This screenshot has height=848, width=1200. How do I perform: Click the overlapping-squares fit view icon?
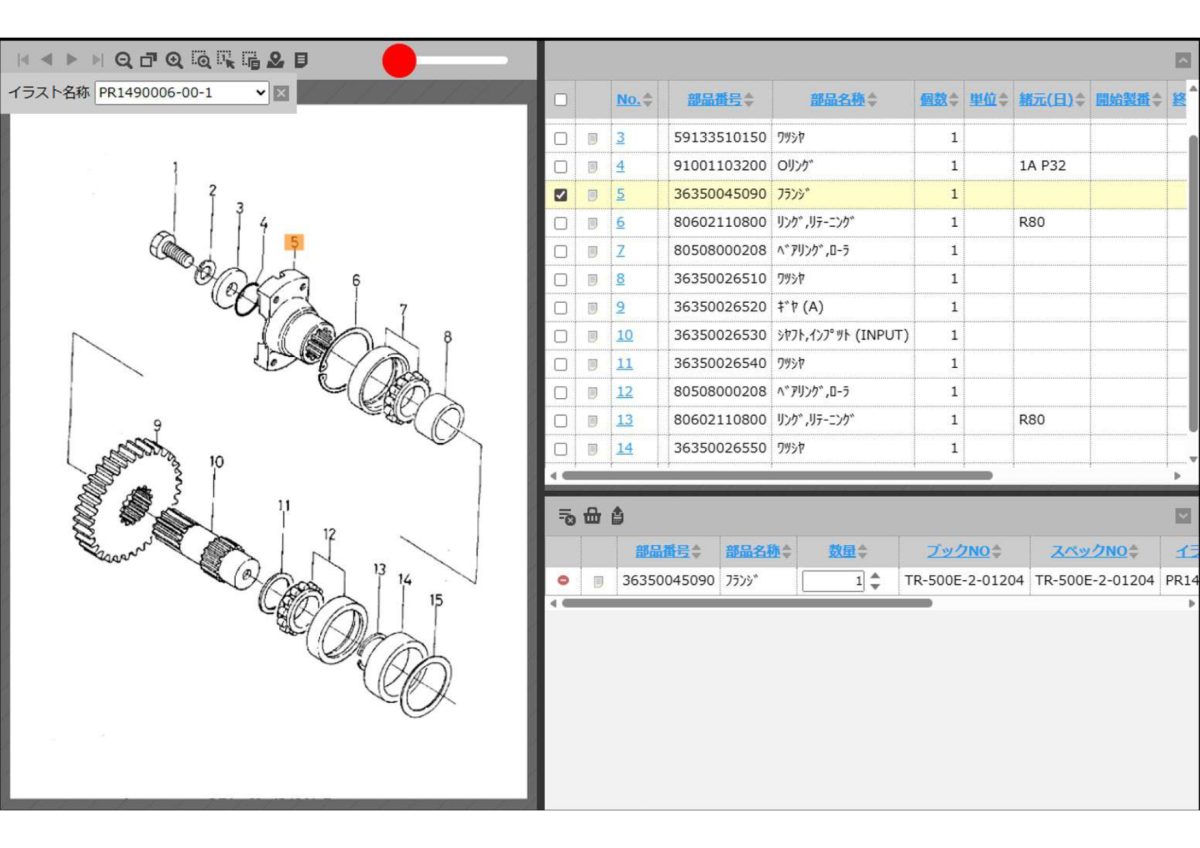[x=149, y=60]
